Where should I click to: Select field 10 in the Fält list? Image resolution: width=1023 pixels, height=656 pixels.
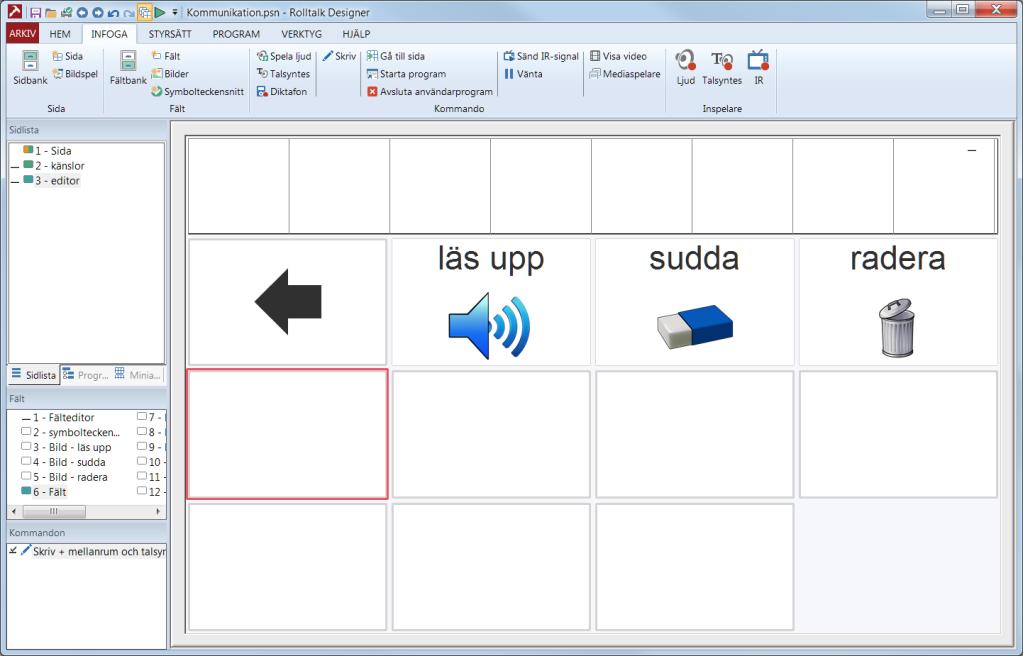coord(151,462)
